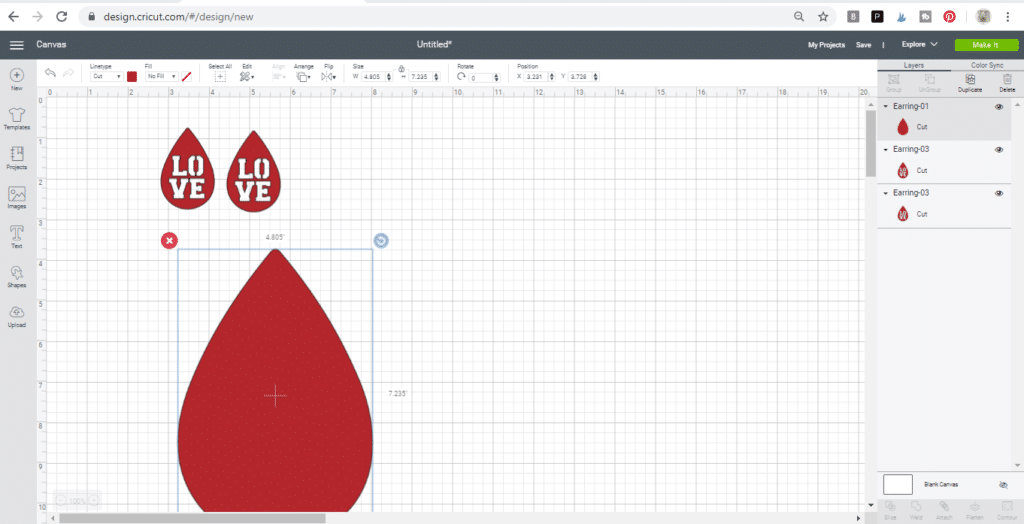Toggle visibility of the middle Earring-03 layer
Viewport: 1024px width, 524px height.
pyautogui.click(x=999, y=149)
